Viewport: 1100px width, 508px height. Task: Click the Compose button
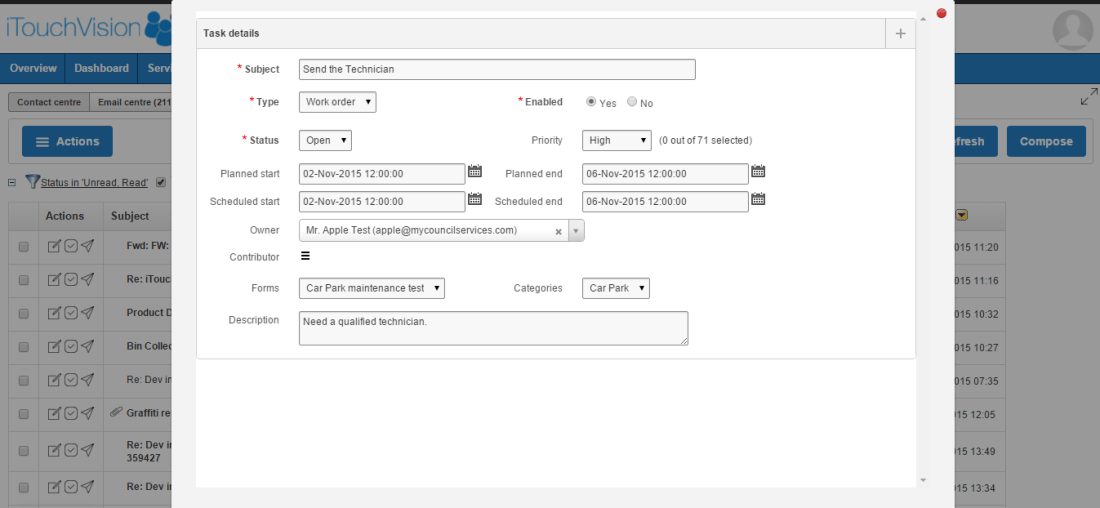pos(1046,142)
